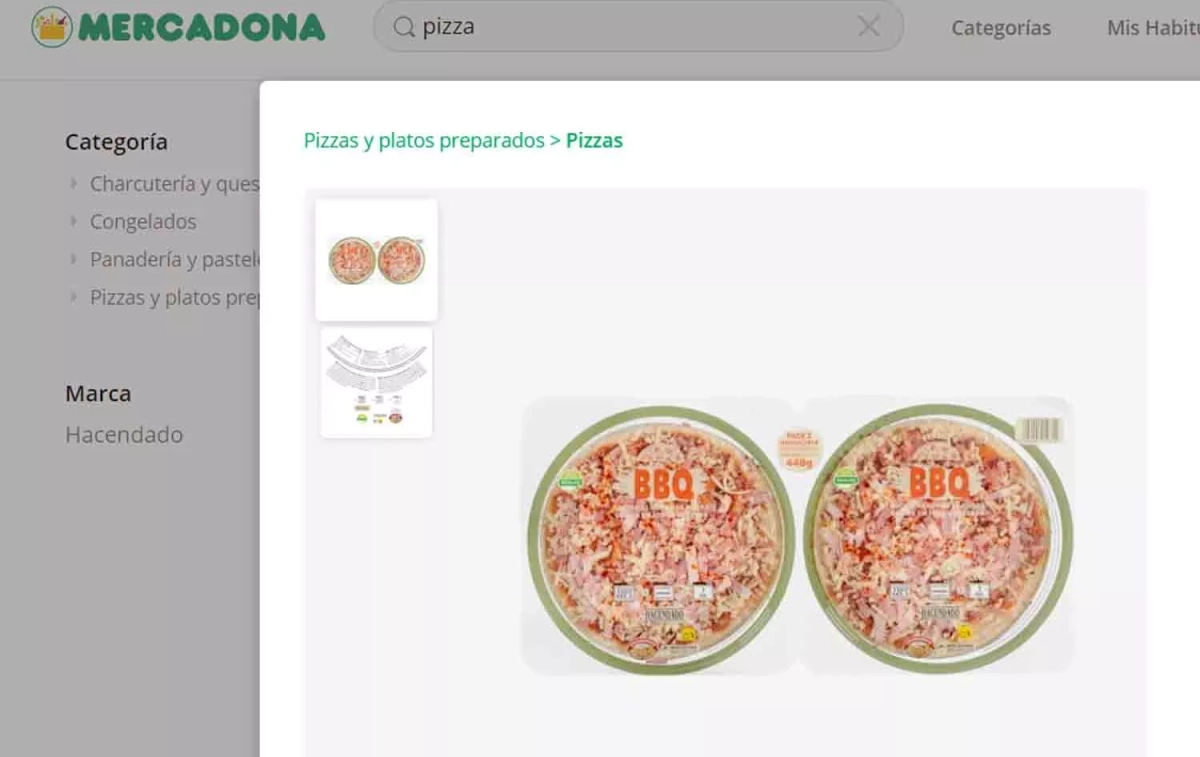Image resolution: width=1200 pixels, height=757 pixels.
Task: Open the Mis Habituales menu item
Action: click(1153, 28)
